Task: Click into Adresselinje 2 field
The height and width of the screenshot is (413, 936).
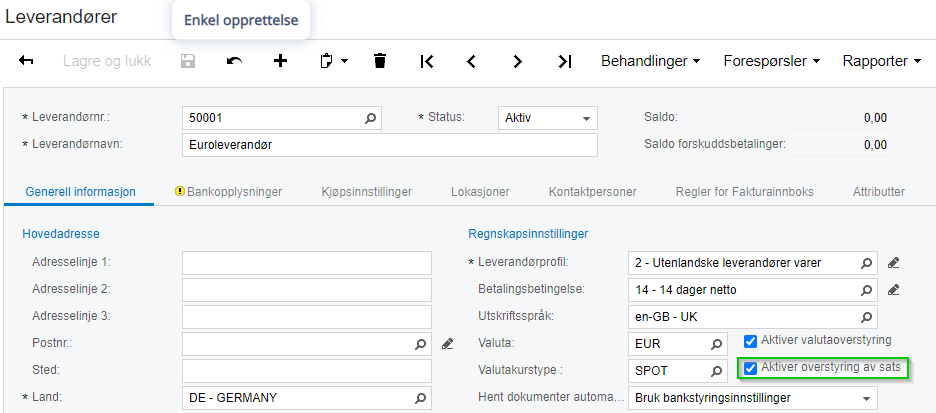Action: 307,290
